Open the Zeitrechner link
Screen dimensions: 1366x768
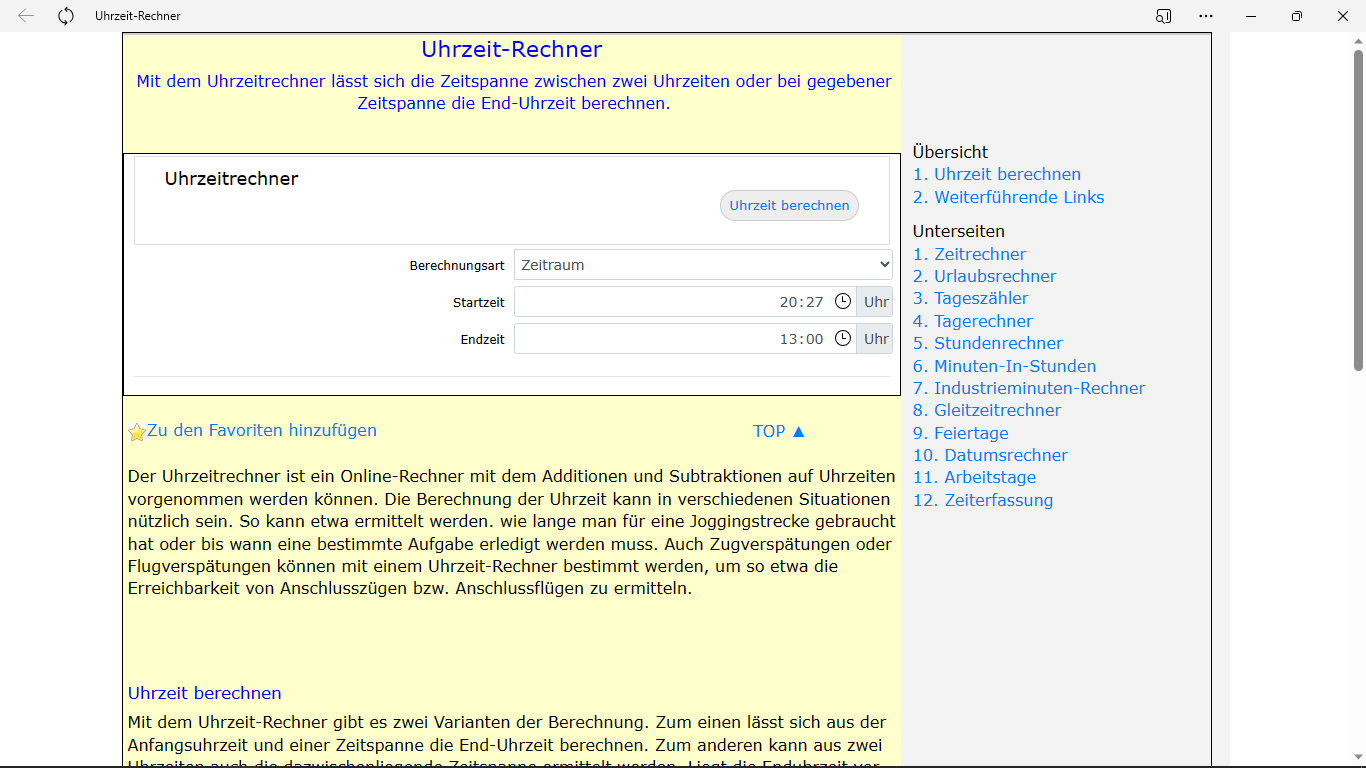(x=968, y=254)
